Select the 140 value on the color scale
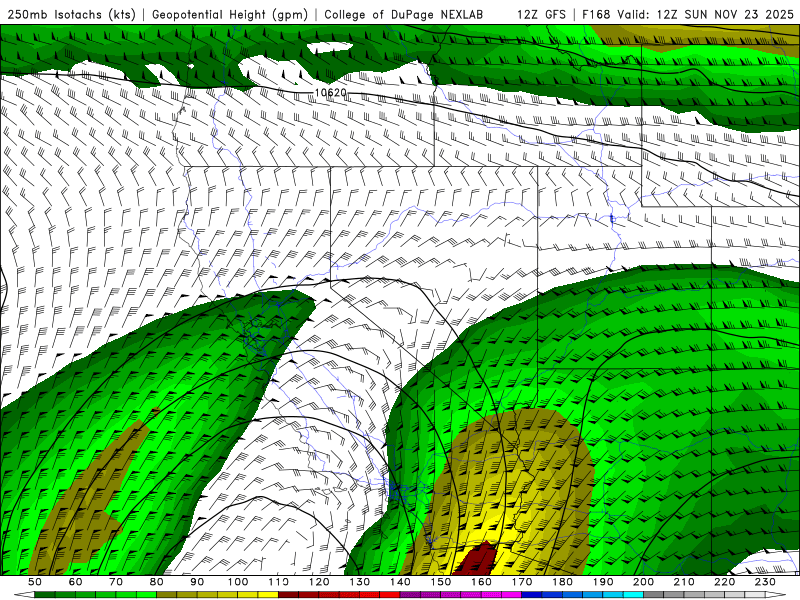800x600 pixels. point(400,582)
